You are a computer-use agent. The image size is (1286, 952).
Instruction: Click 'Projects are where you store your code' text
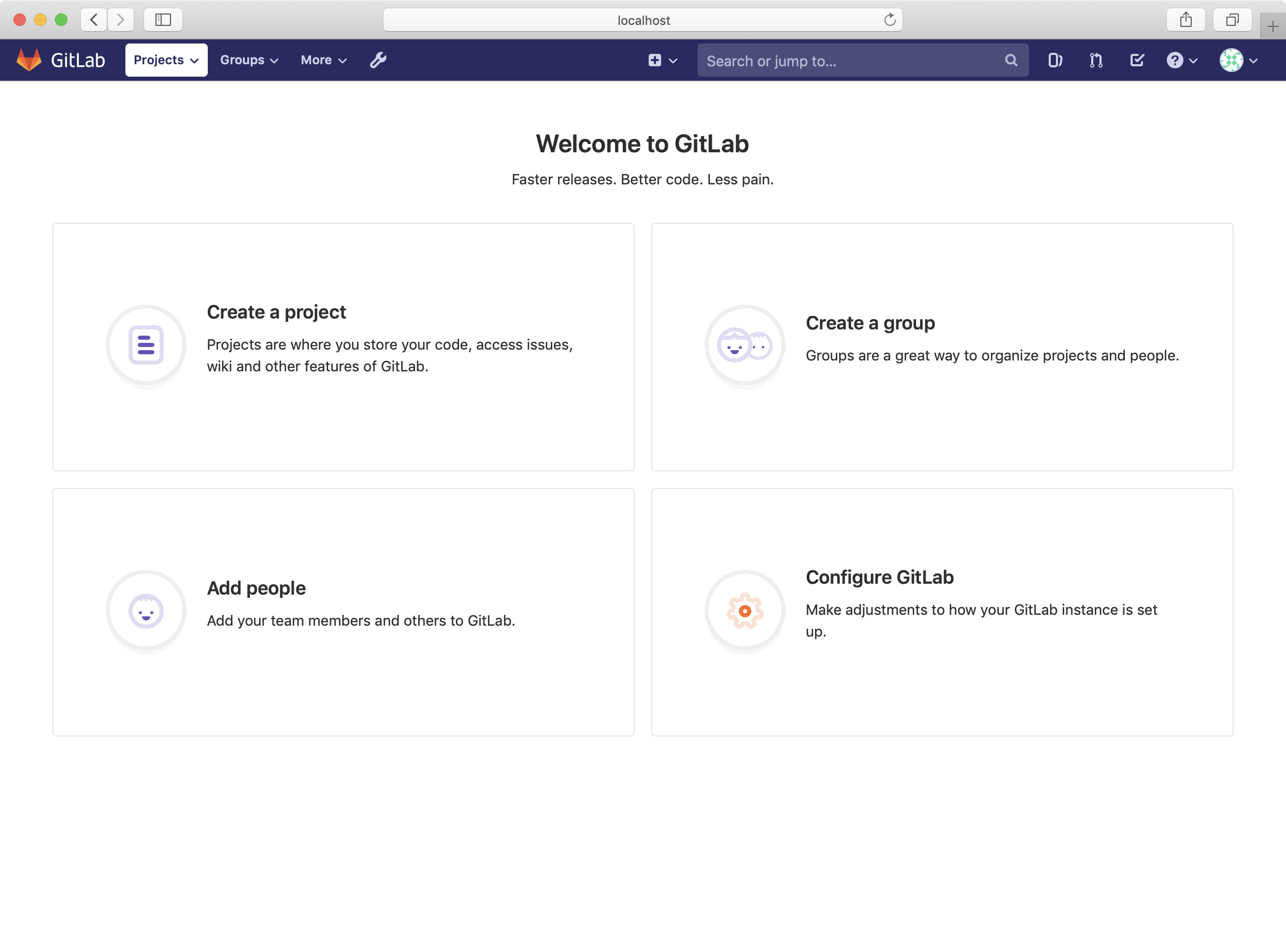pos(390,355)
